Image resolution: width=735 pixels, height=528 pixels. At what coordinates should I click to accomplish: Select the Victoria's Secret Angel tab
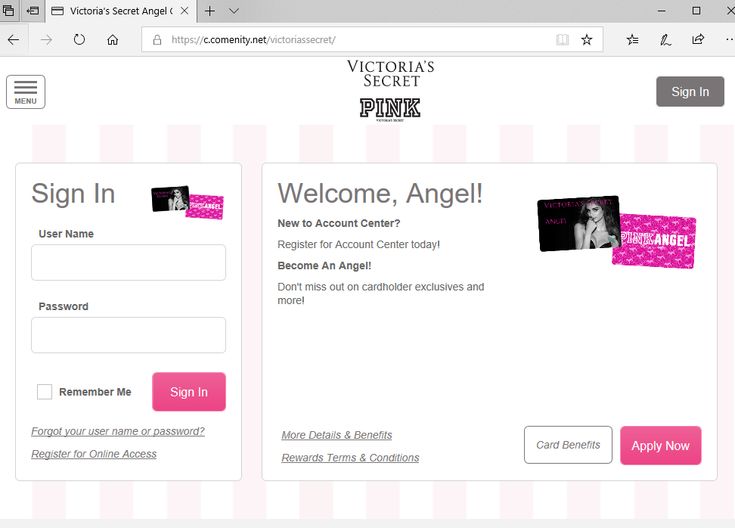tap(121, 11)
